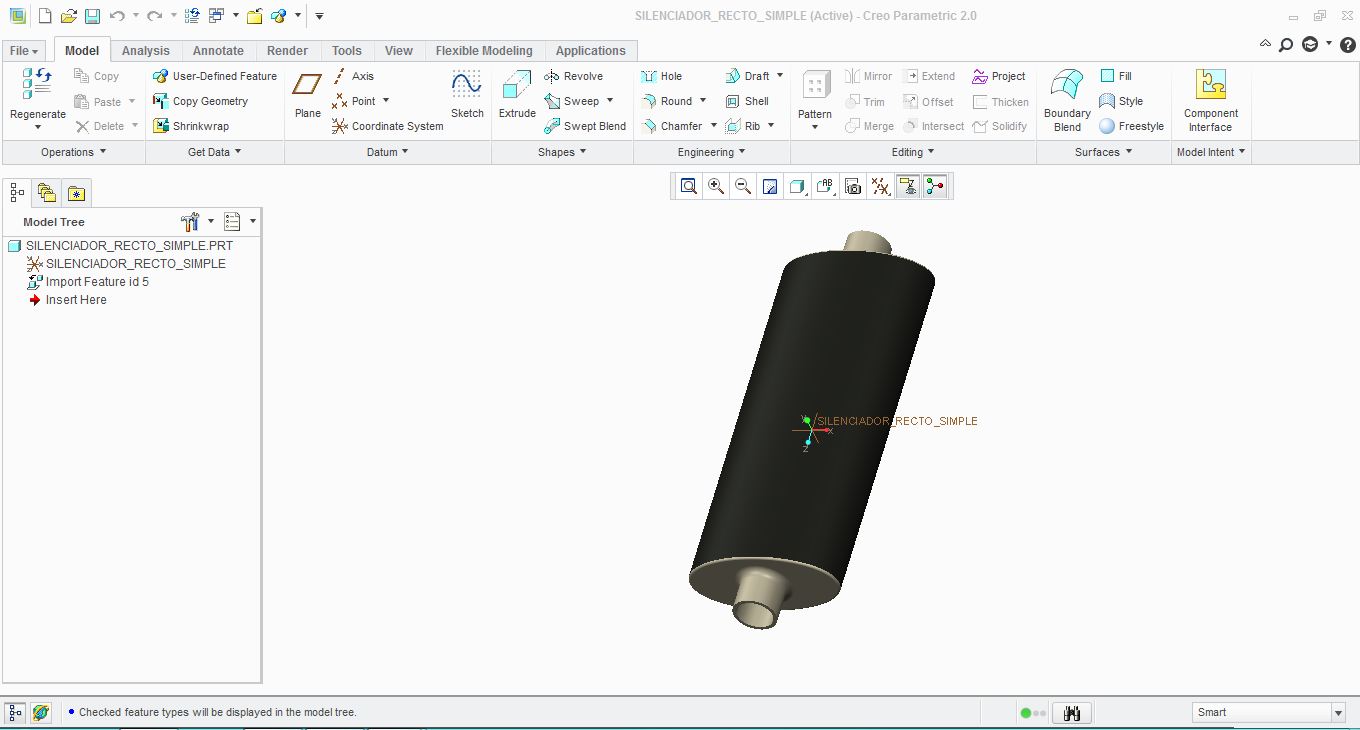Viewport: 1360px width, 730px height.
Task: Zoom in using the graphics toolbar
Action: tap(716, 186)
